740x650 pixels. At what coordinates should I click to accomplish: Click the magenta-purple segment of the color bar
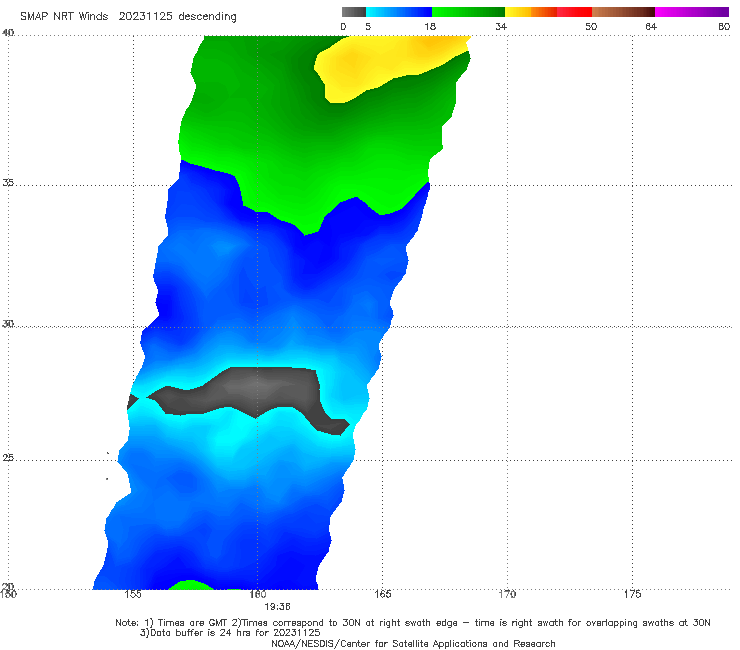692,12
